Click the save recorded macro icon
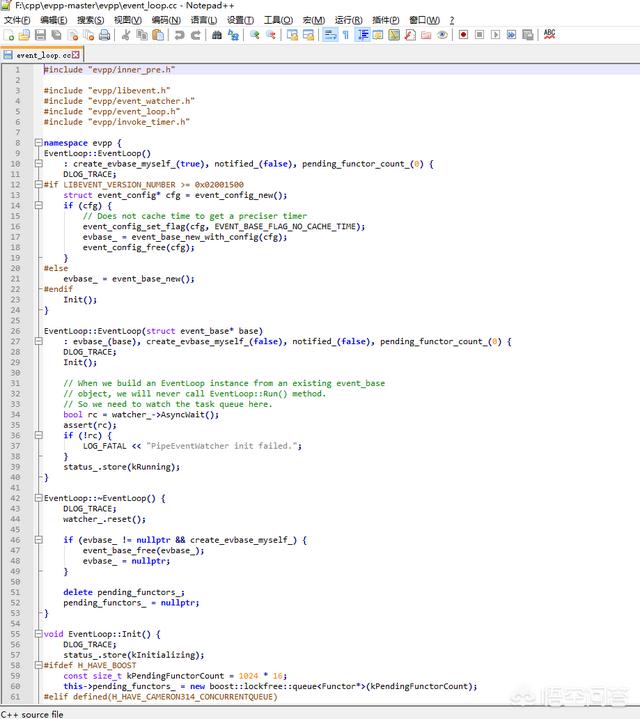Image resolution: width=640 pixels, height=719 pixels. tap(528, 35)
